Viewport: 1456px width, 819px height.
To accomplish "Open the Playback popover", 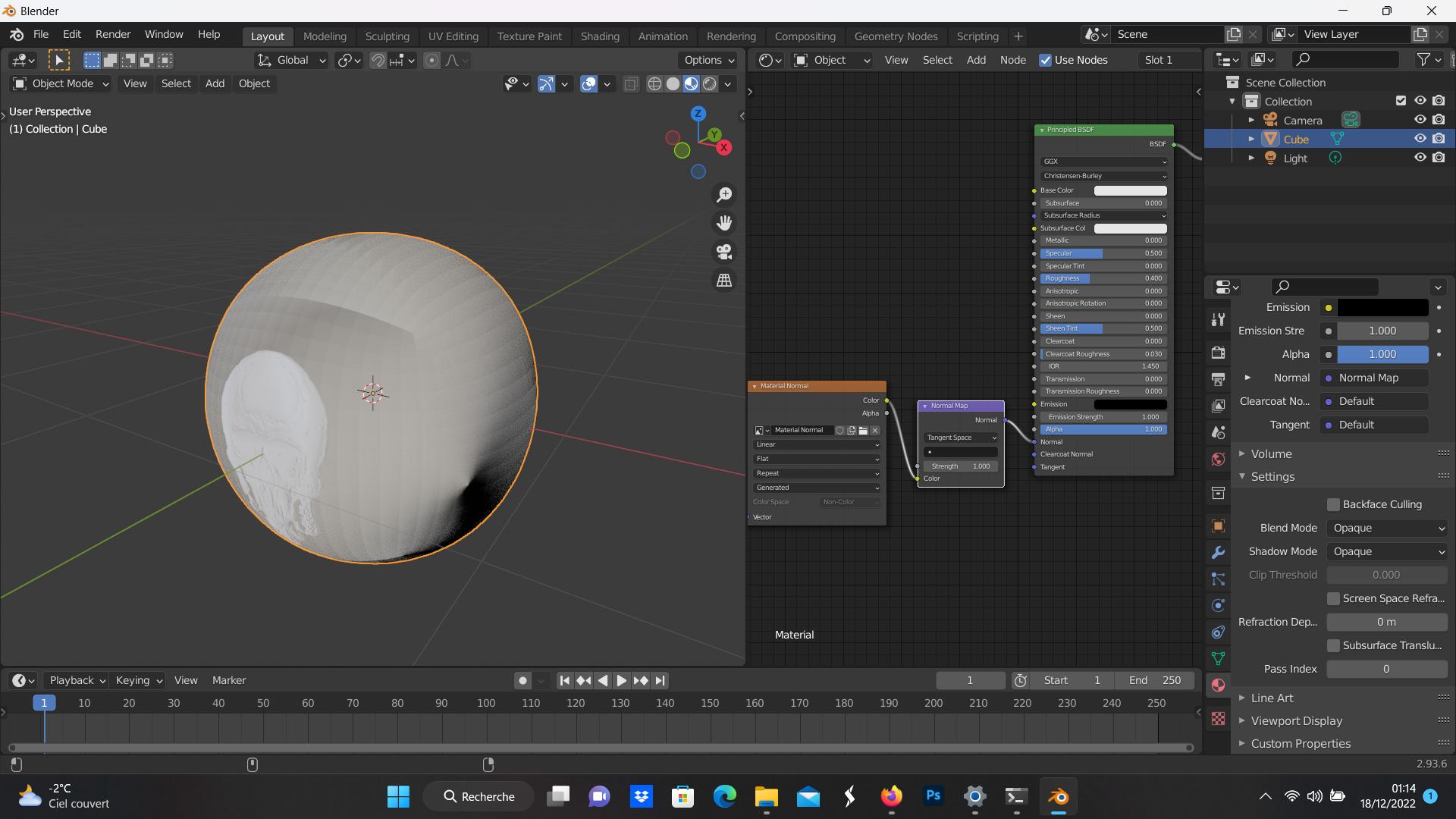I will [76, 681].
